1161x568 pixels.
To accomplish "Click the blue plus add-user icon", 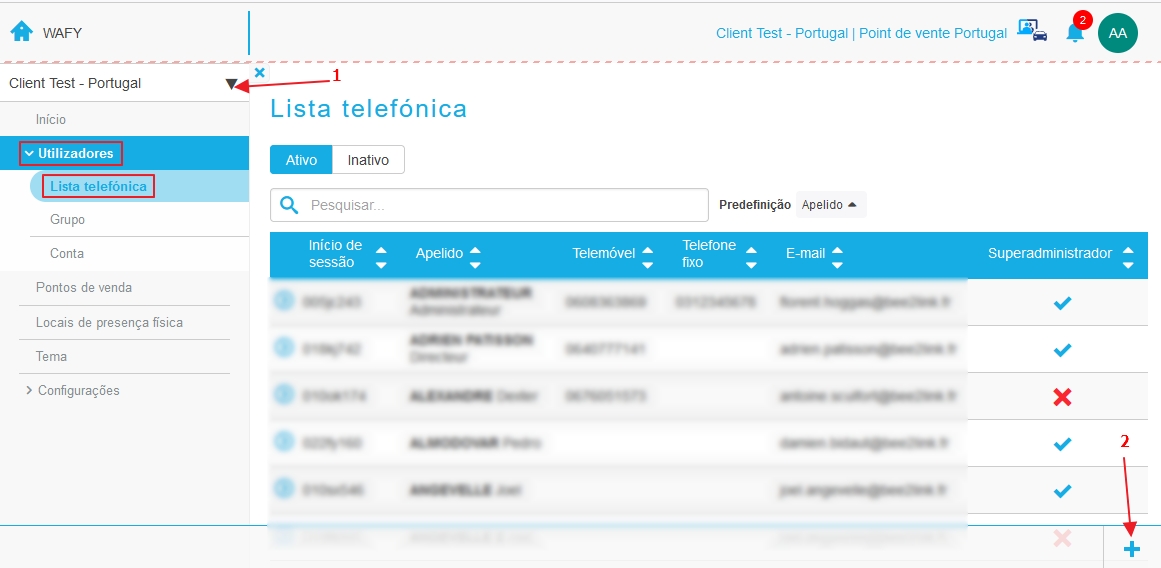I will (1131, 549).
